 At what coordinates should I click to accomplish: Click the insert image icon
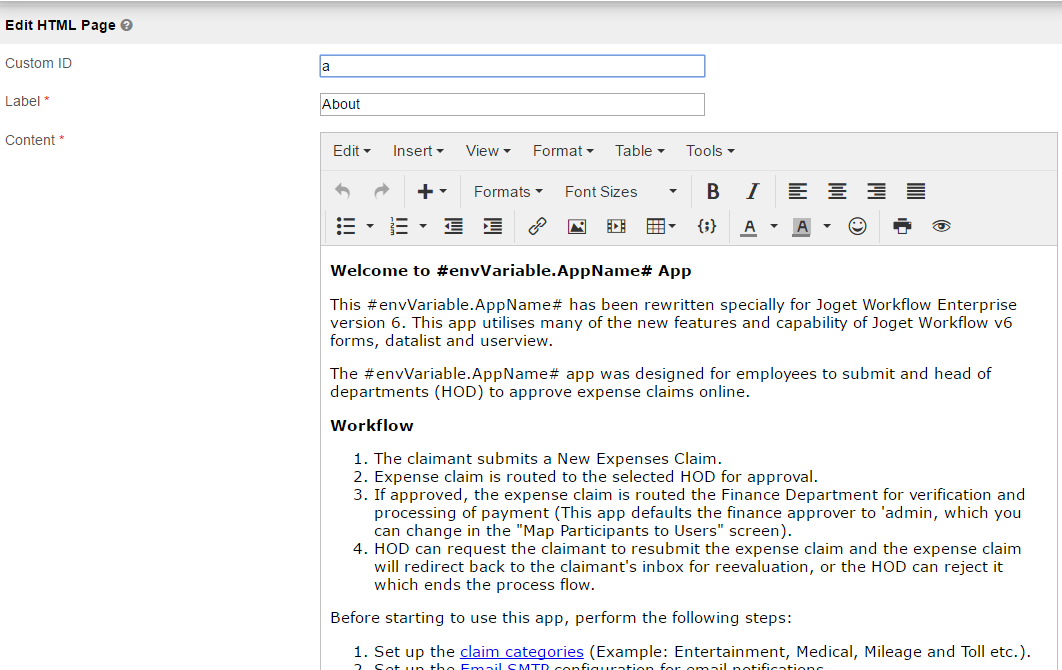(577, 226)
